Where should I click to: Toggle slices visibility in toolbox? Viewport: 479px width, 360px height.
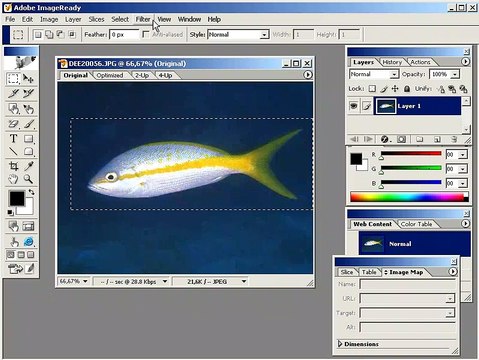(29, 226)
